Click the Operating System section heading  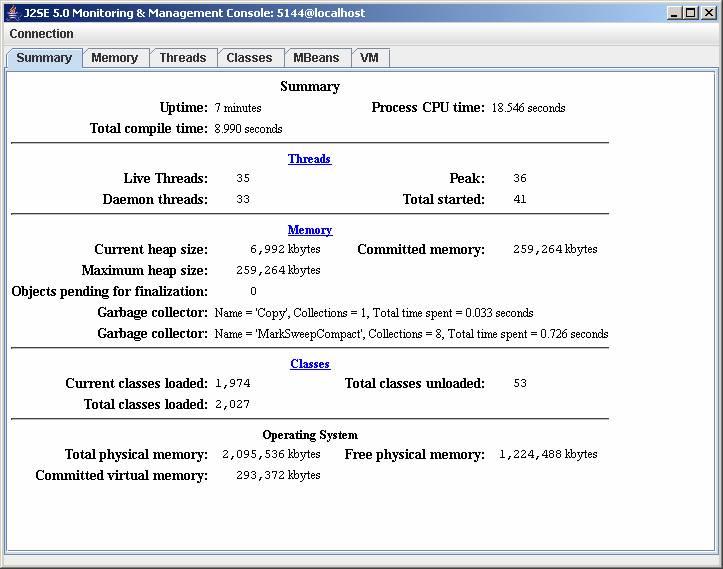point(310,435)
